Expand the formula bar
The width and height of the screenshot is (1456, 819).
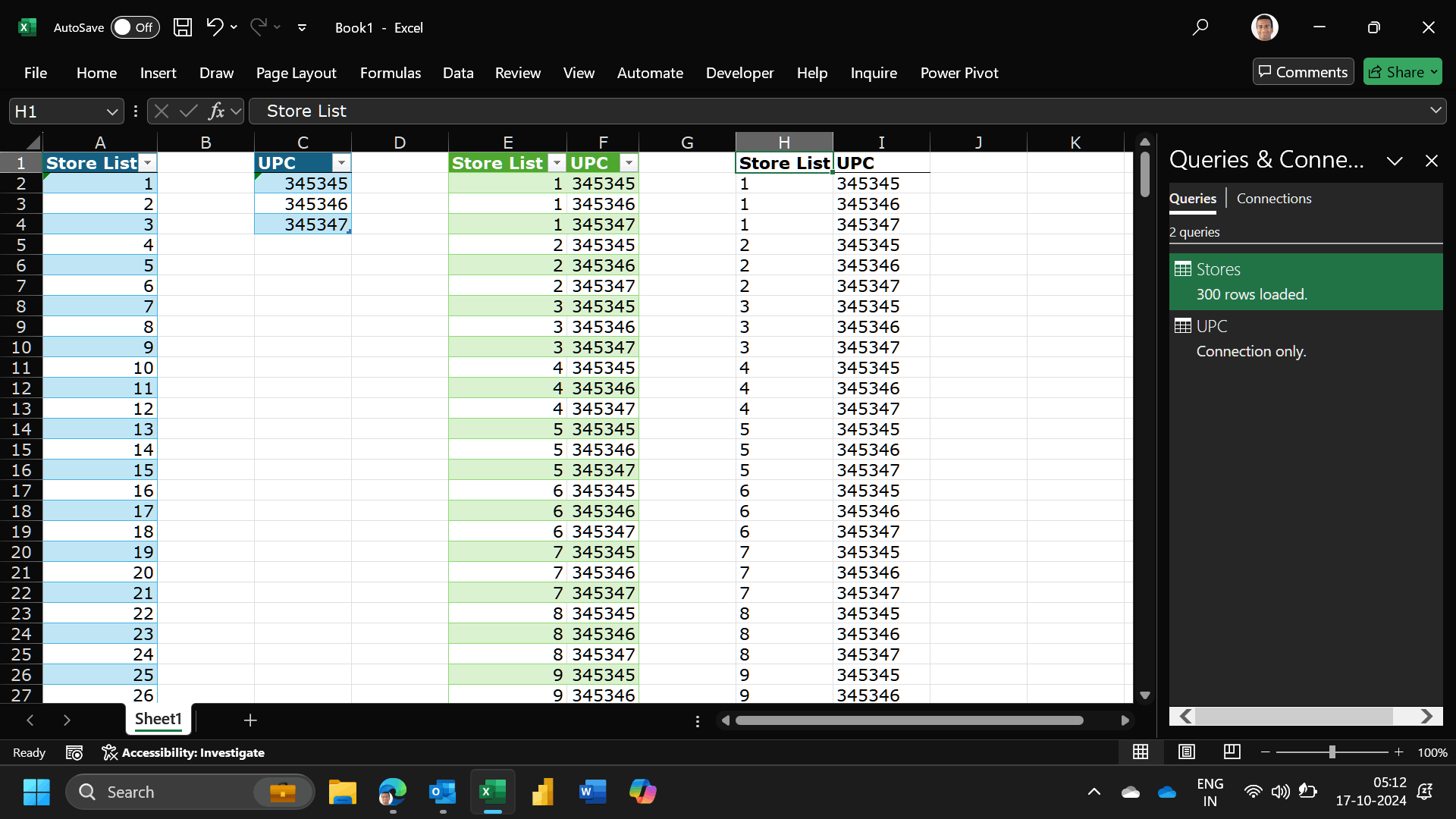1435,111
